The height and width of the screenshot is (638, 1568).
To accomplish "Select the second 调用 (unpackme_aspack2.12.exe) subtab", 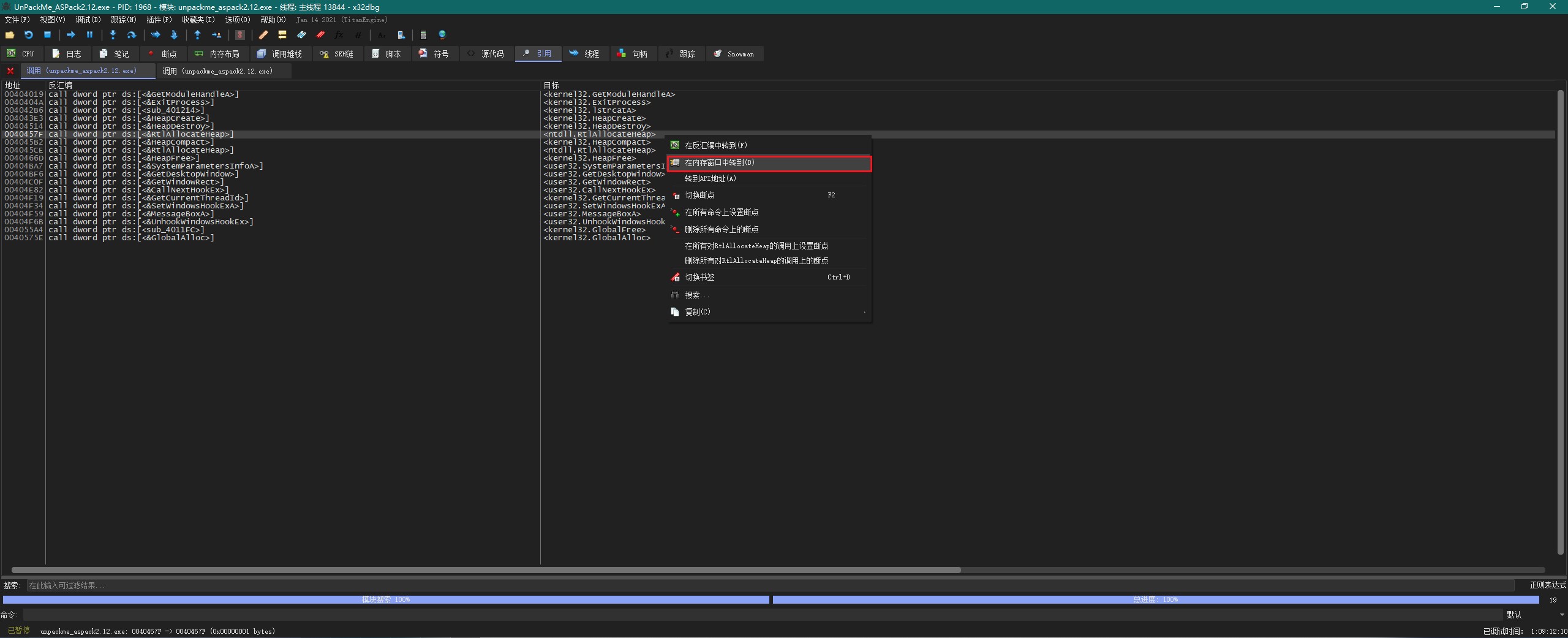I will [x=217, y=71].
